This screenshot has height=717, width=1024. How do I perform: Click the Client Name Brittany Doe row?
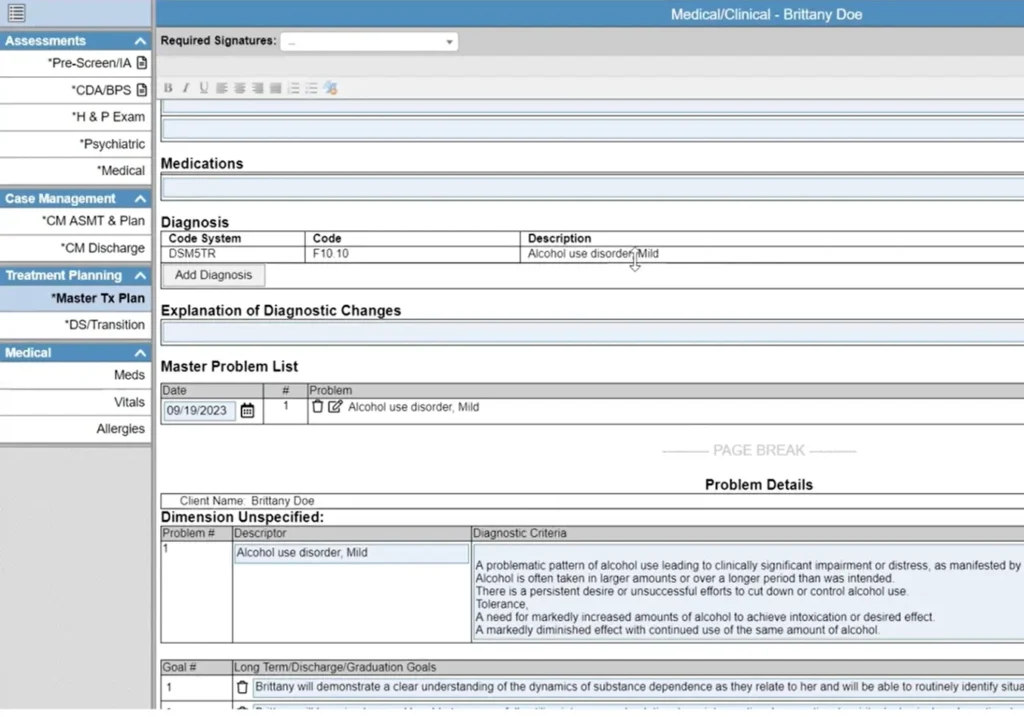pos(592,501)
